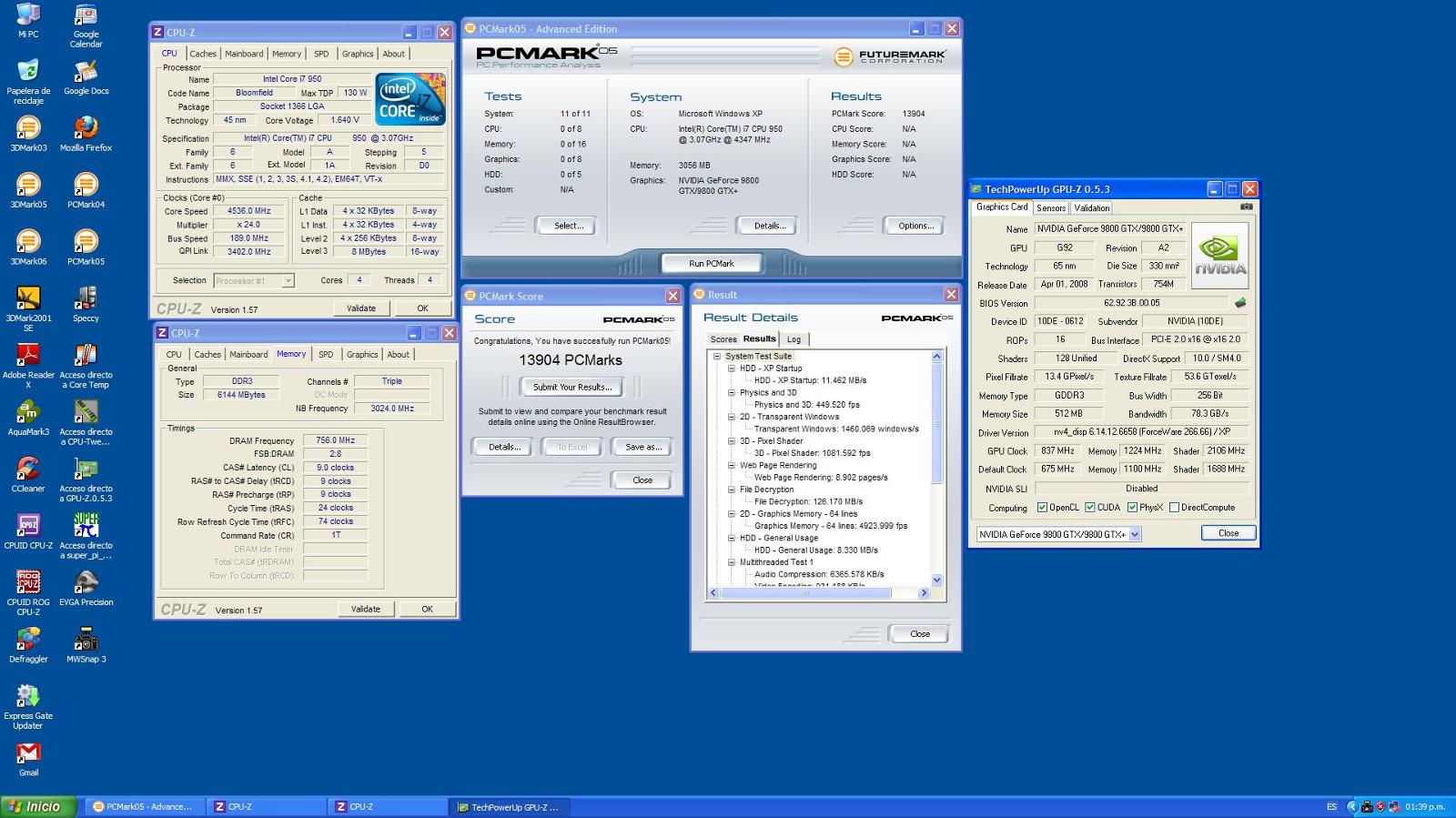1456x818 pixels.
Task: Launch 3DMark05 desktop shortcut
Action: [28, 191]
